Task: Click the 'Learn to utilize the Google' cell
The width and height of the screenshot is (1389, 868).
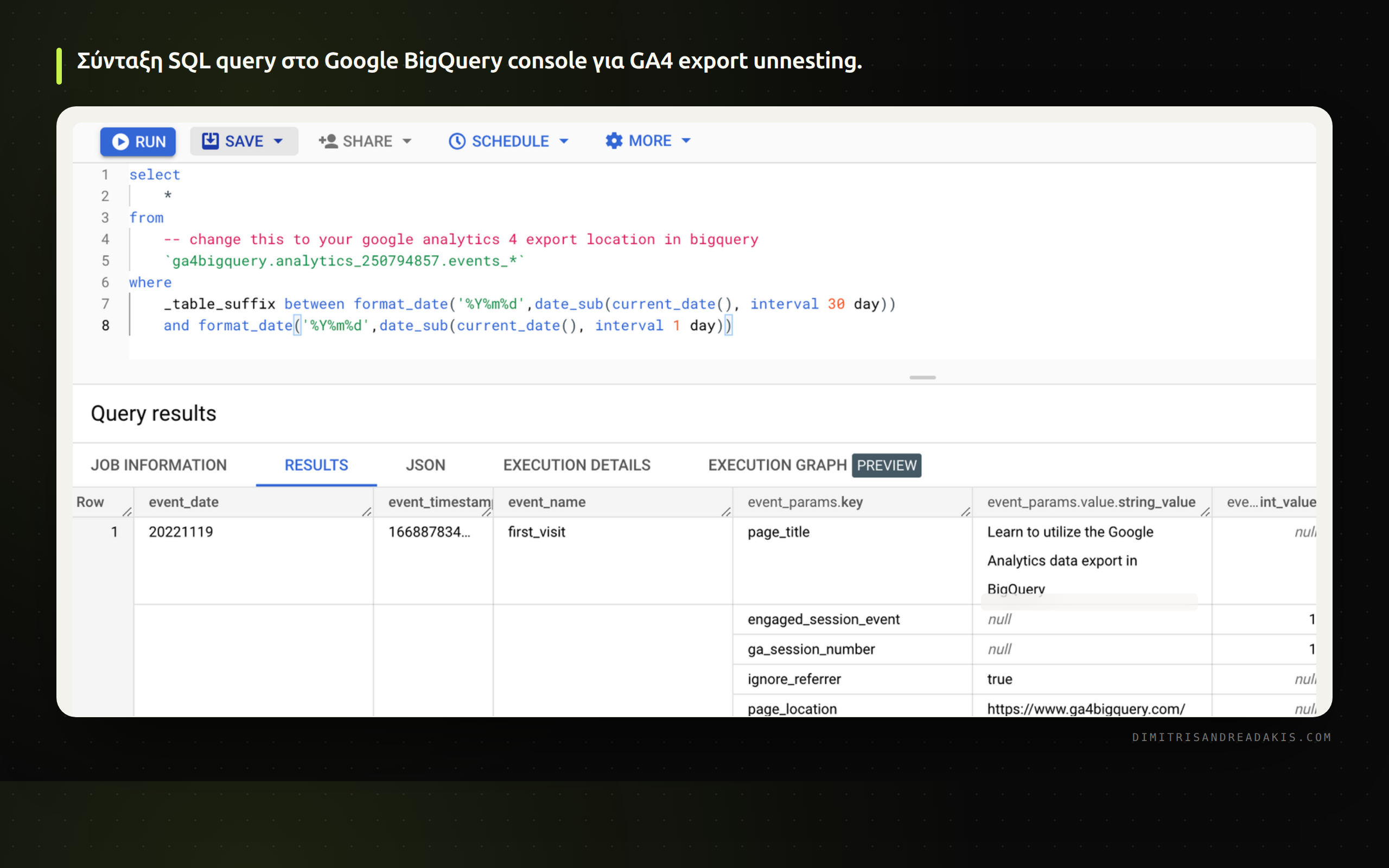Action: (x=1092, y=560)
